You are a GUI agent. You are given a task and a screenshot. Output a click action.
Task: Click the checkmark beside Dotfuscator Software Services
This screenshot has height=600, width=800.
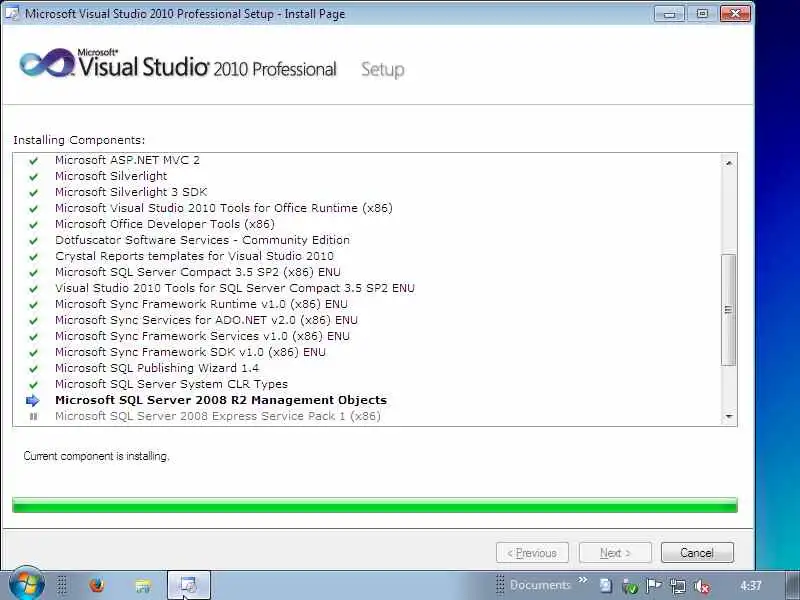coord(33,241)
